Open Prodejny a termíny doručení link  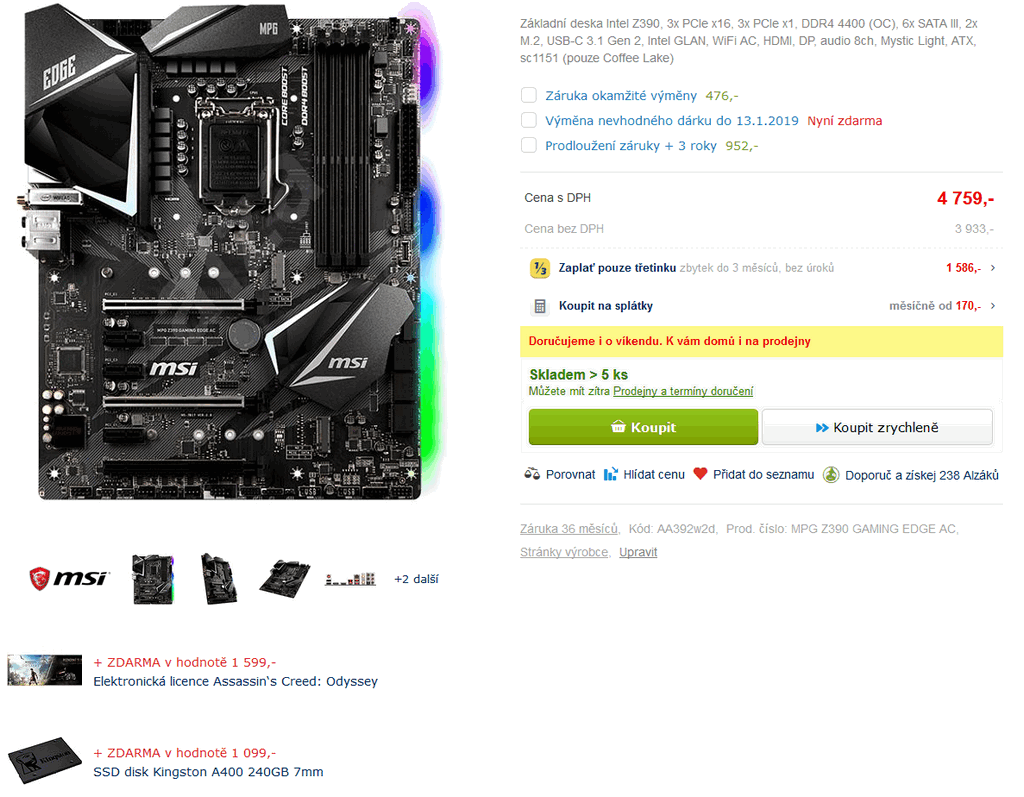click(x=682, y=391)
